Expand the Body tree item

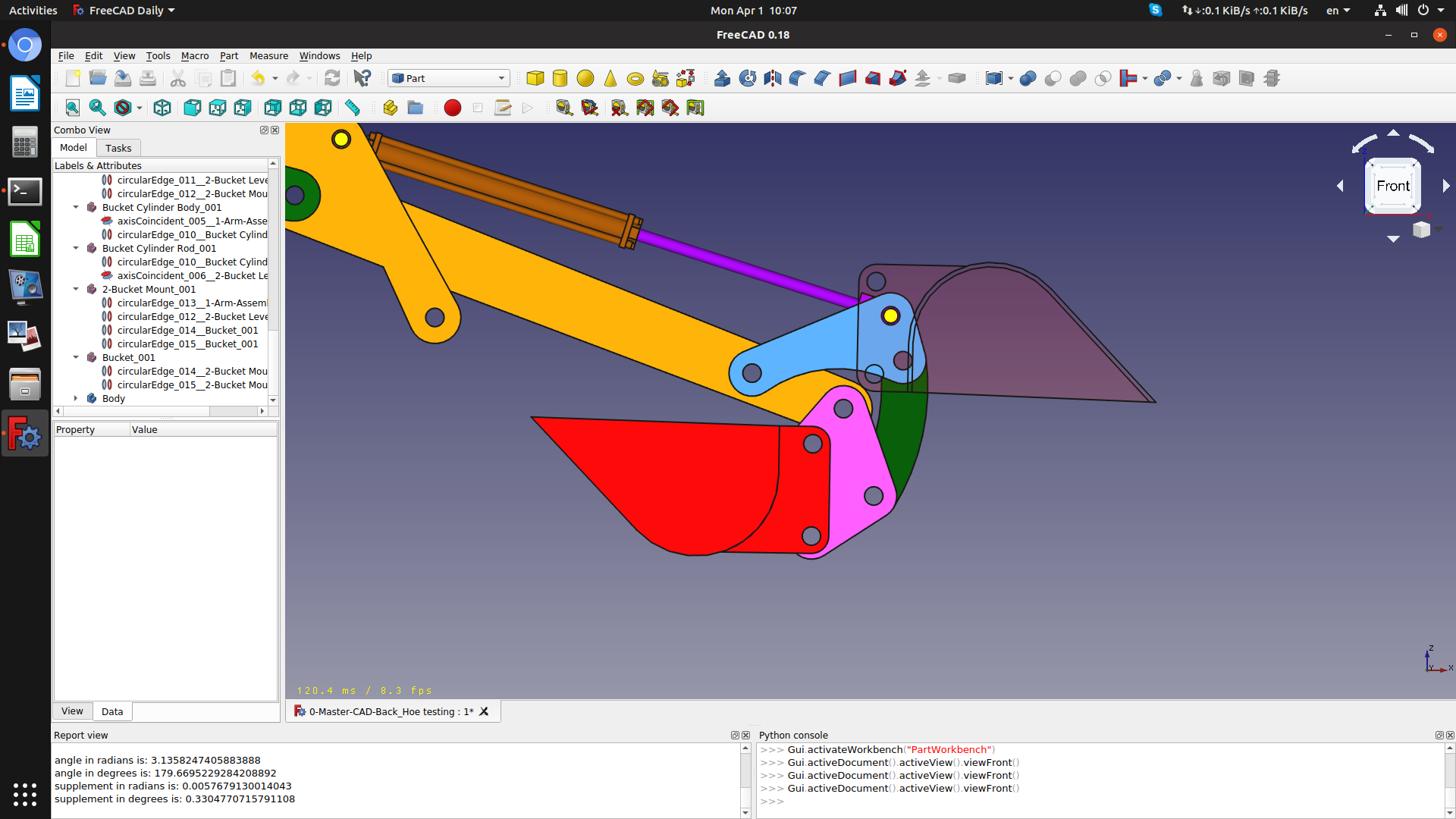pyautogui.click(x=76, y=398)
